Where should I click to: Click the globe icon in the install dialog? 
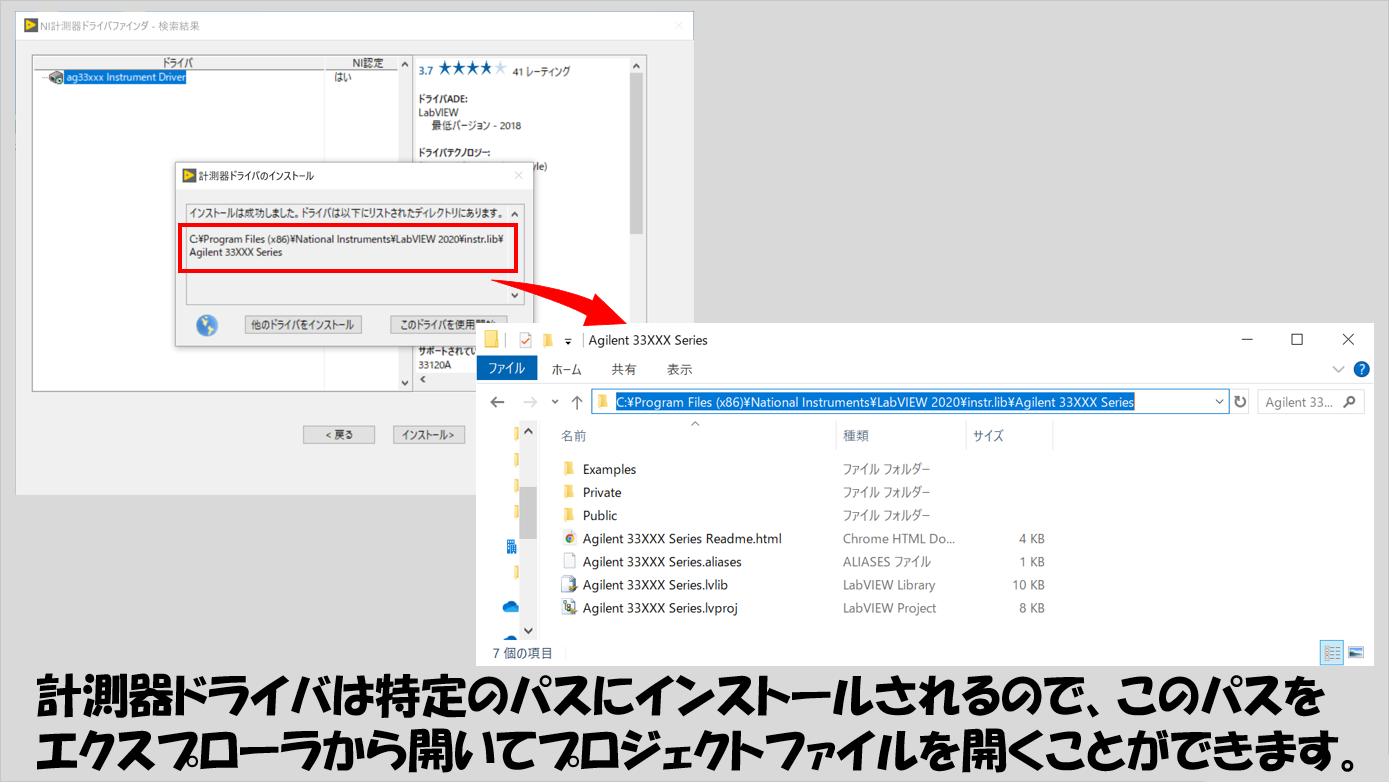(207, 325)
